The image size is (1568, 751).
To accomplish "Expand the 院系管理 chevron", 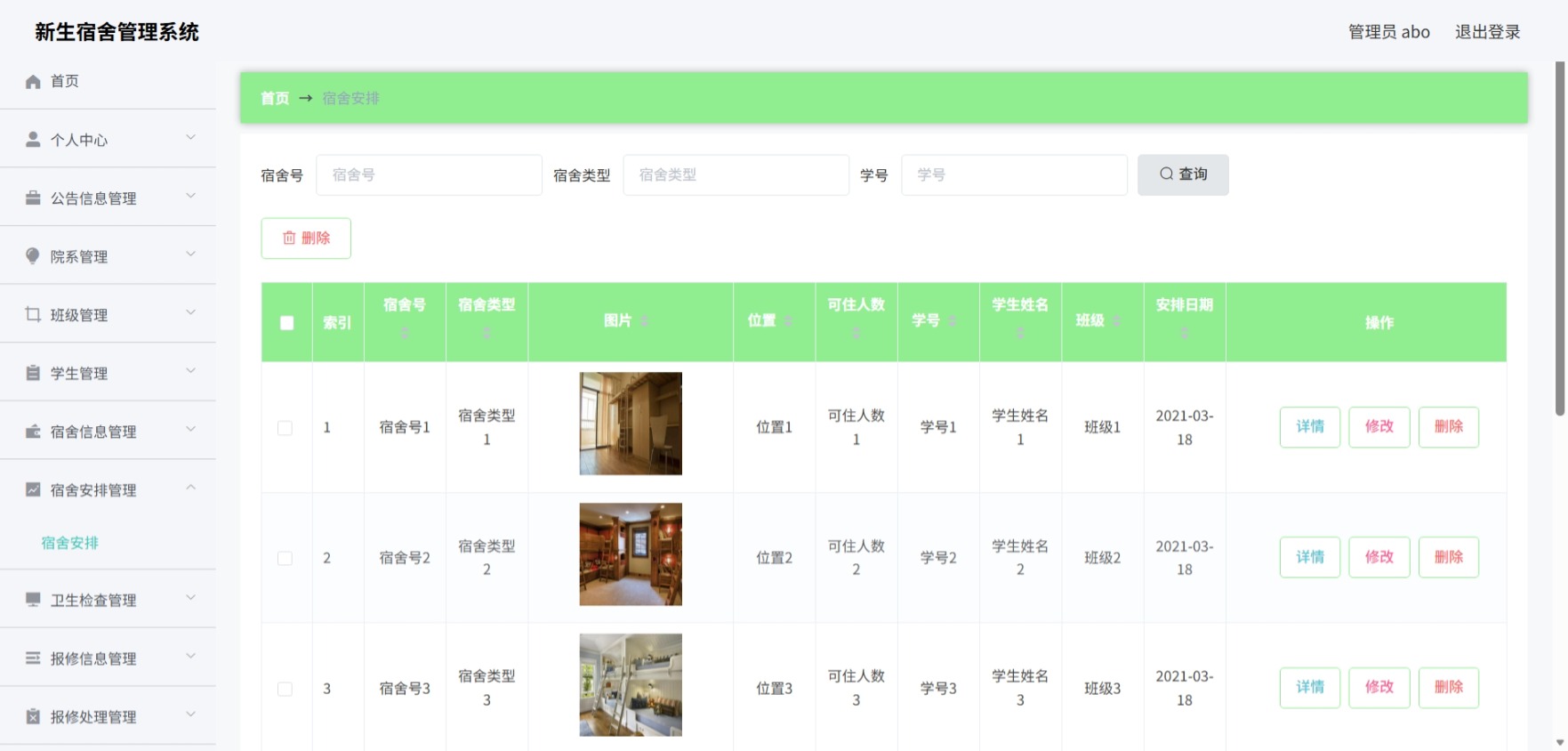I will coord(190,254).
